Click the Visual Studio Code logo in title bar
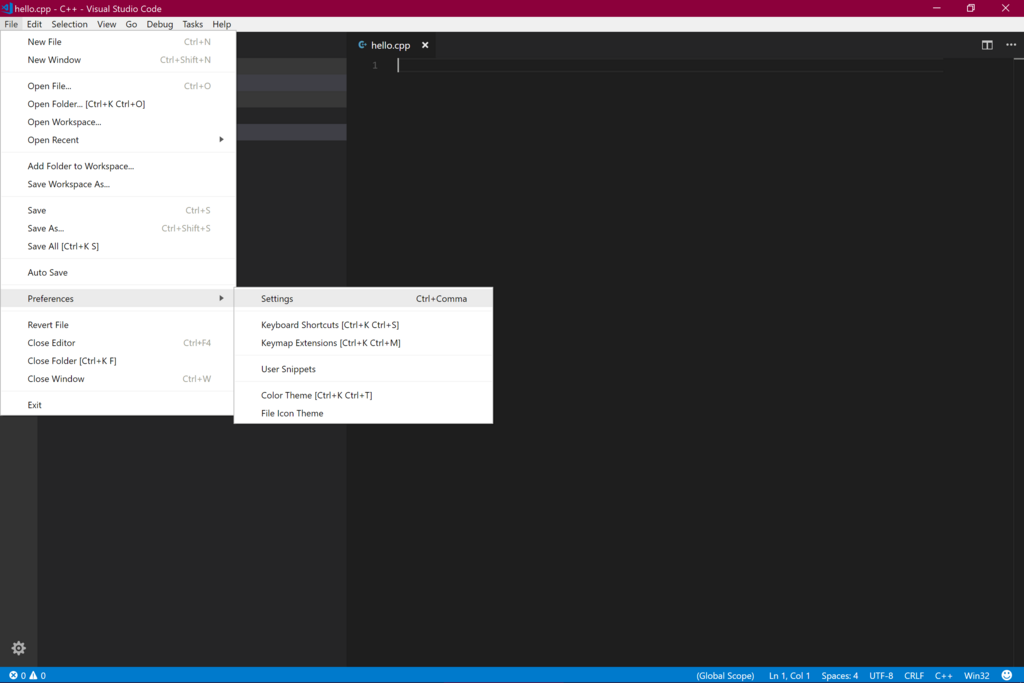 7,8
